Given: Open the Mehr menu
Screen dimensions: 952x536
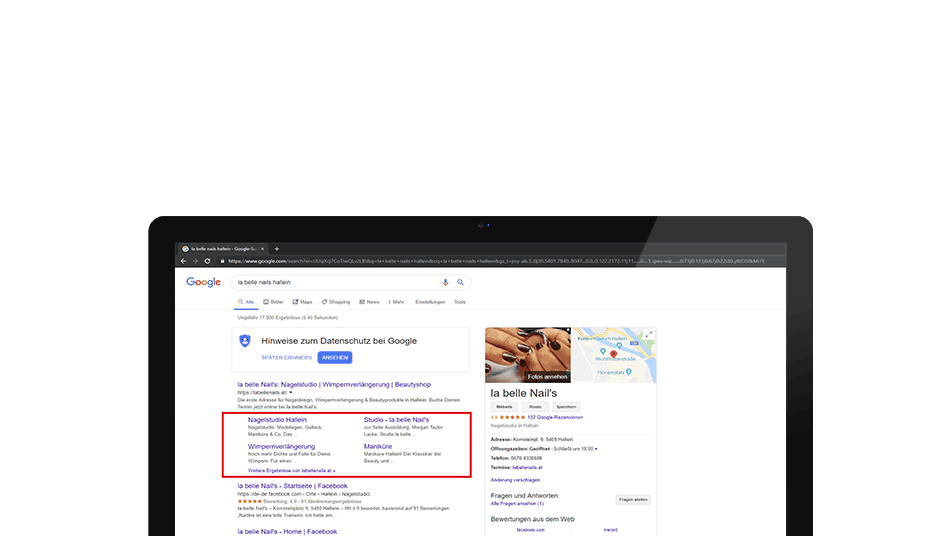Looking at the screenshot, I should [x=396, y=302].
